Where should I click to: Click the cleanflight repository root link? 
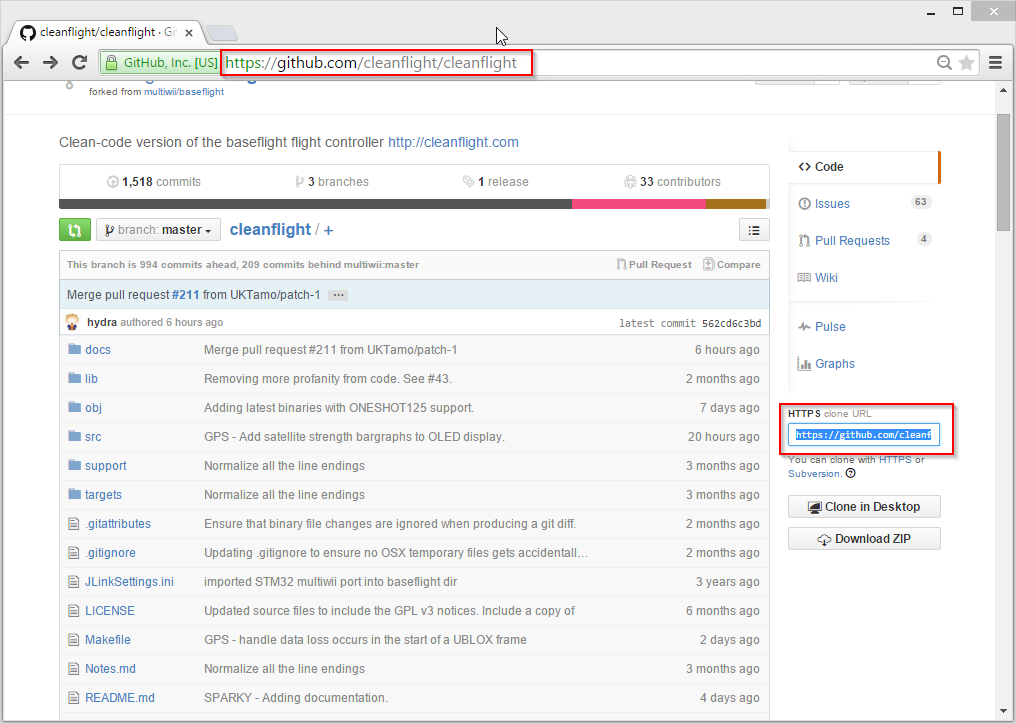pyautogui.click(x=270, y=229)
